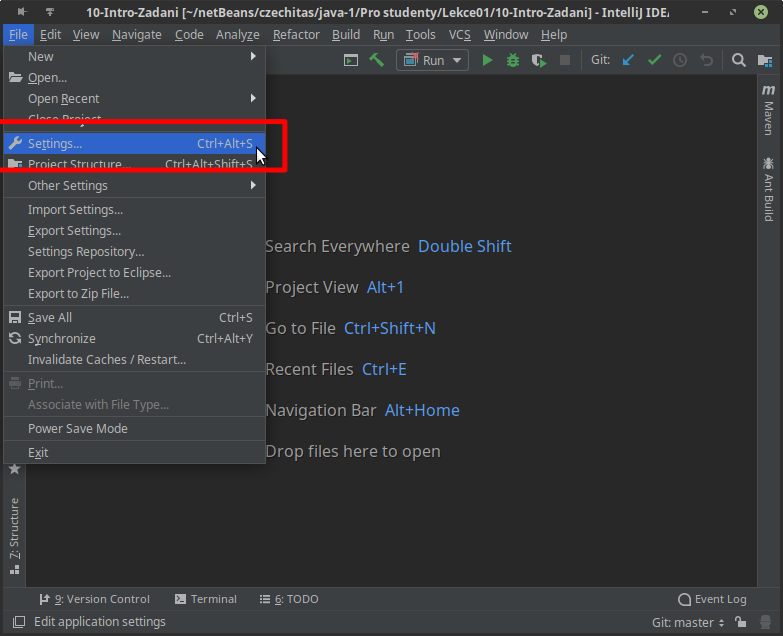783x636 pixels.
Task: Run with Coverage shield icon
Action: [x=539, y=60]
